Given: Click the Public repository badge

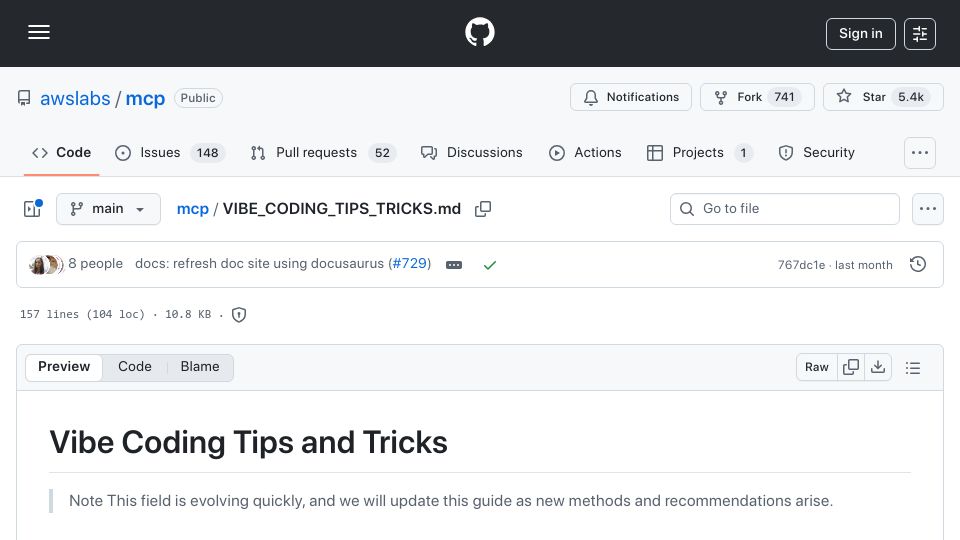Looking at the screenshot, I should (198, 98).
